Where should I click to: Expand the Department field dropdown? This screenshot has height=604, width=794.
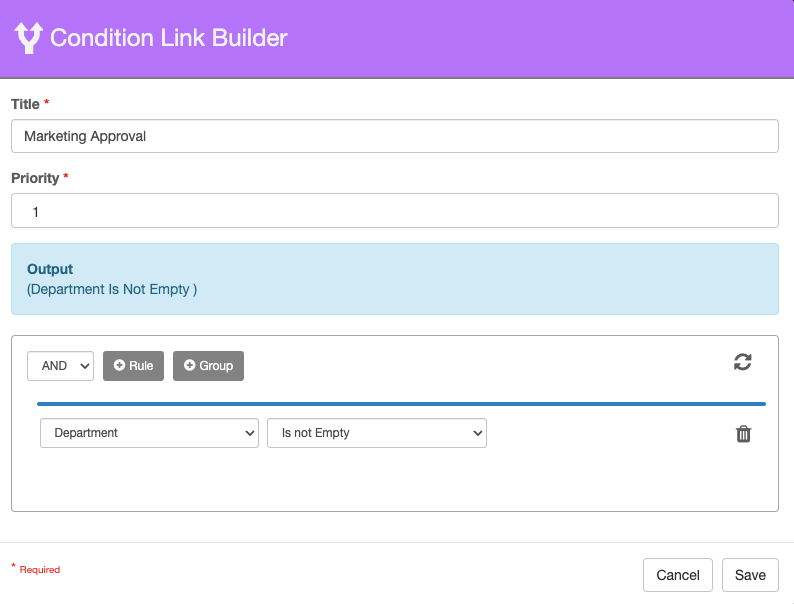(149, 433)
